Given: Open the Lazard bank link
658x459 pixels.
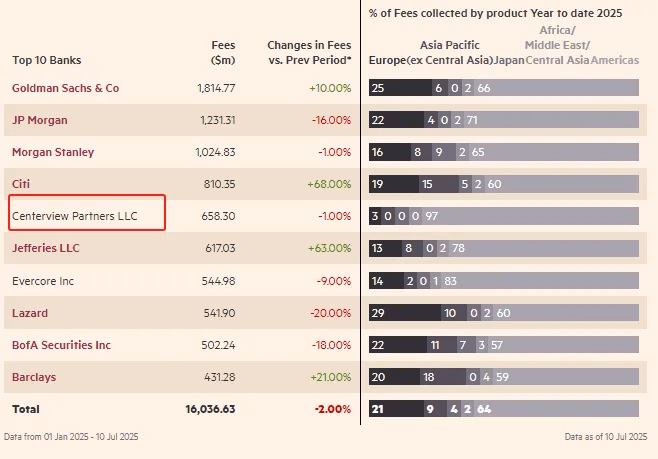Looking at the screenshot, I should click(30, 313).
